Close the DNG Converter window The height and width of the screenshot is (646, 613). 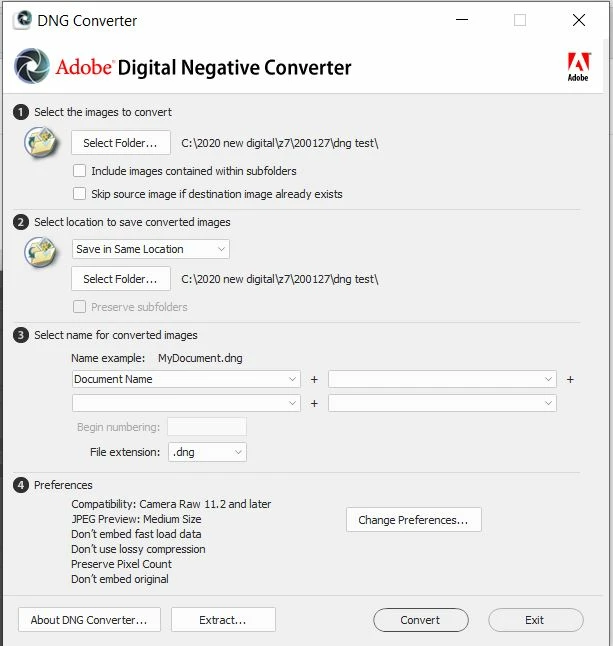579,20
